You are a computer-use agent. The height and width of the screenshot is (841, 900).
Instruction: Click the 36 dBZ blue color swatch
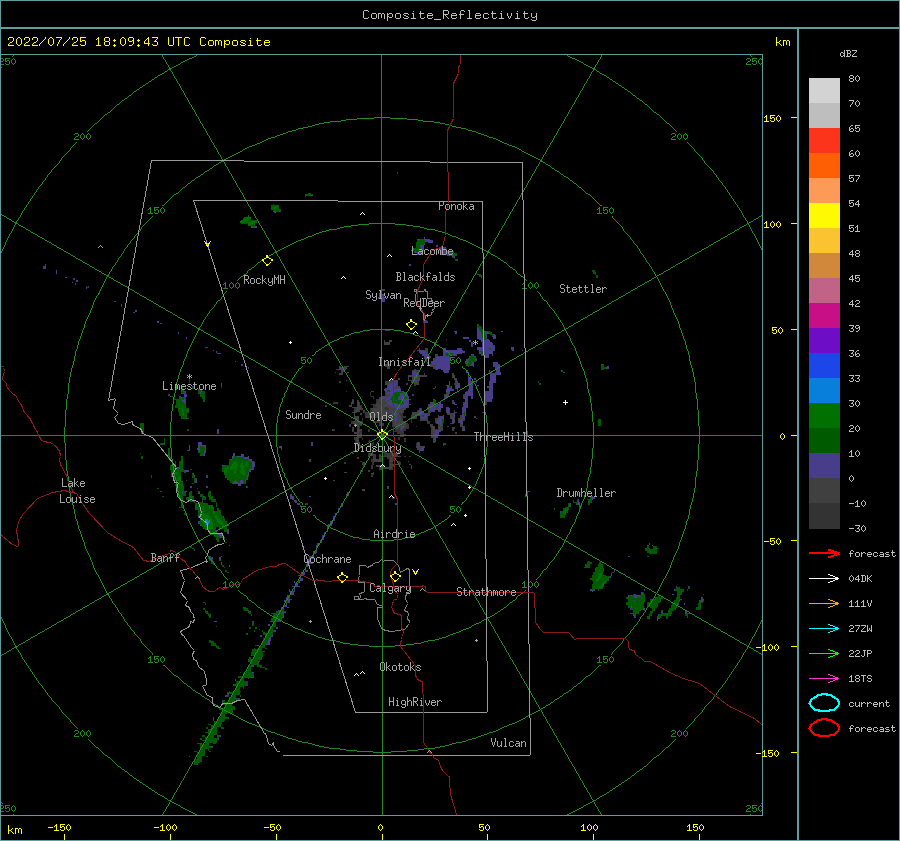824,365
